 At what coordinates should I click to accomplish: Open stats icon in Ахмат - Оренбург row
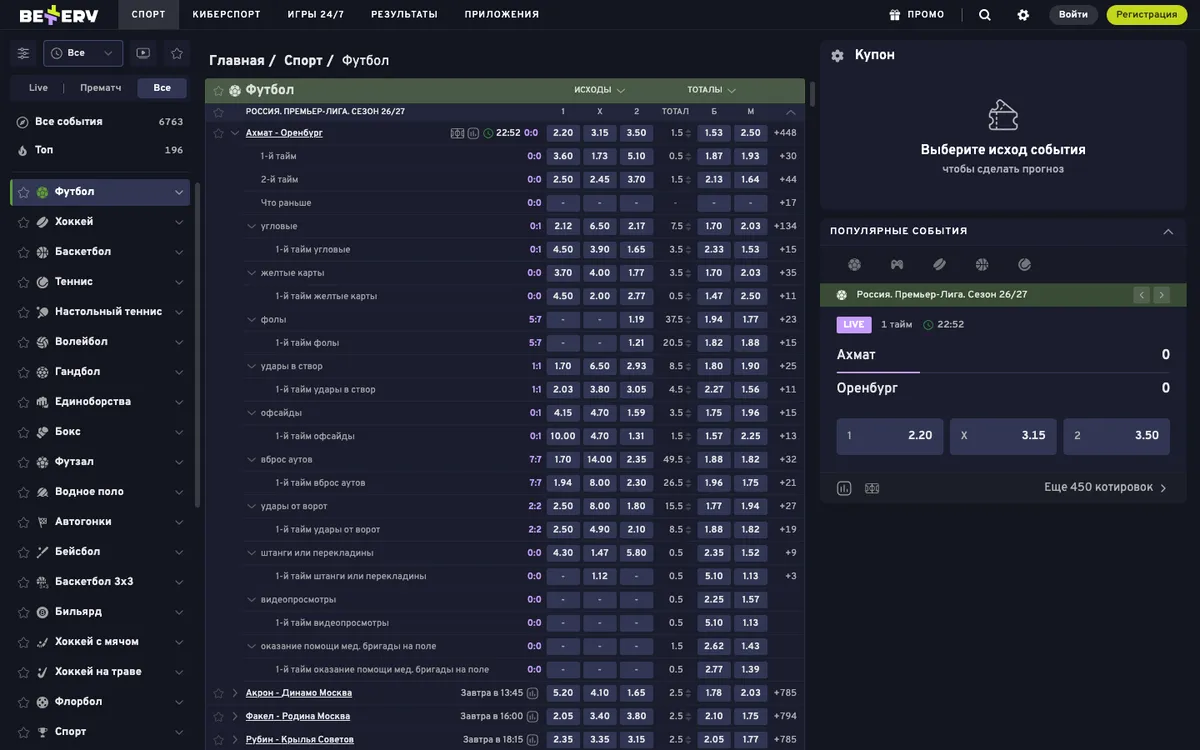[473, 133]
